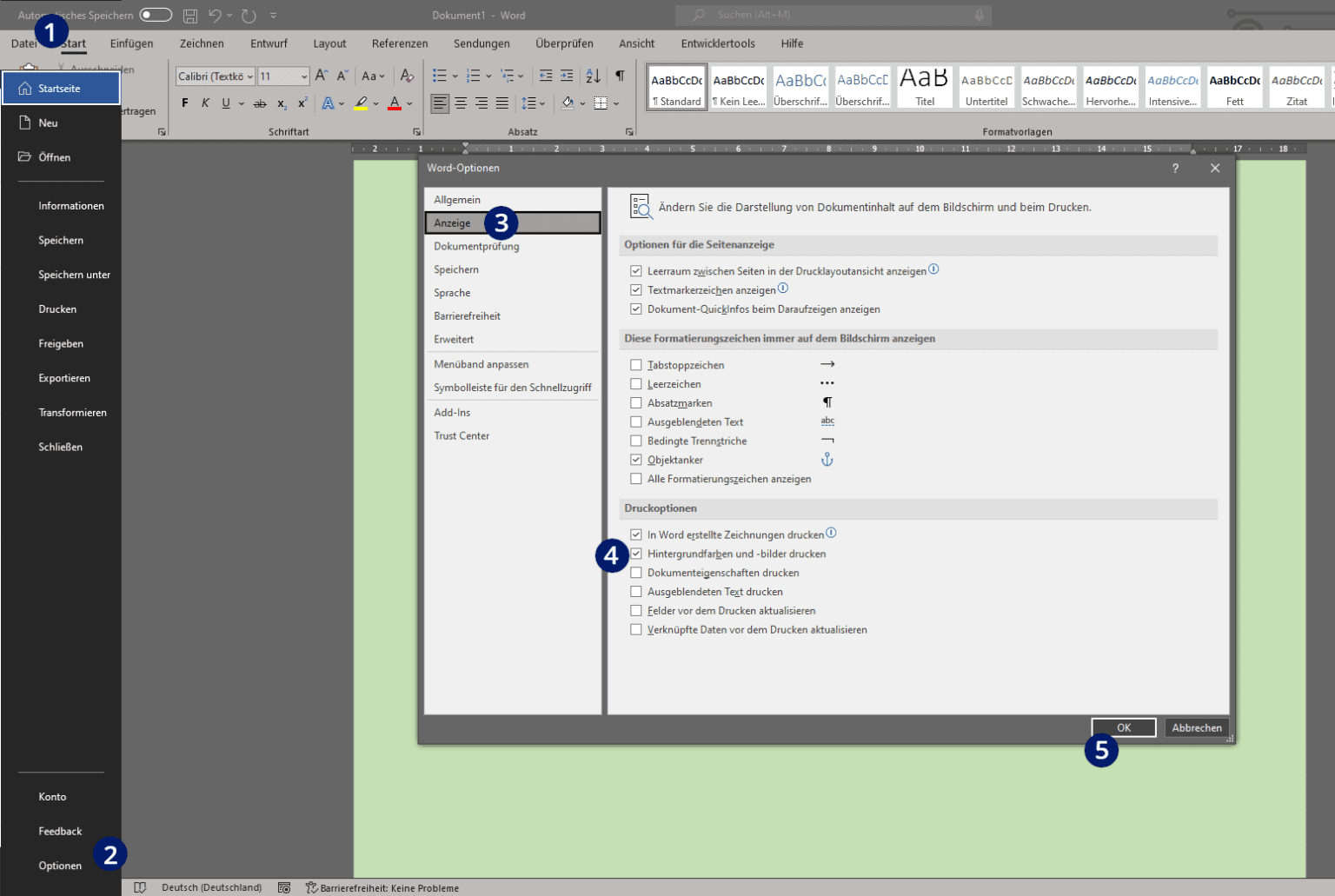Uncheck Hintergrundfarben und -bilder drucken
The width and height of the screenshot is (1335, 896).
tap(636, 554)
